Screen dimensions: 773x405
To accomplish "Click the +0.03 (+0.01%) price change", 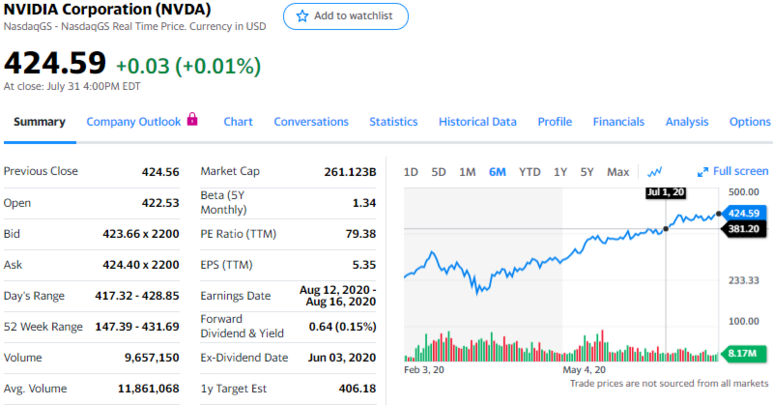I will pyautogui.click(x=188, y=66).
